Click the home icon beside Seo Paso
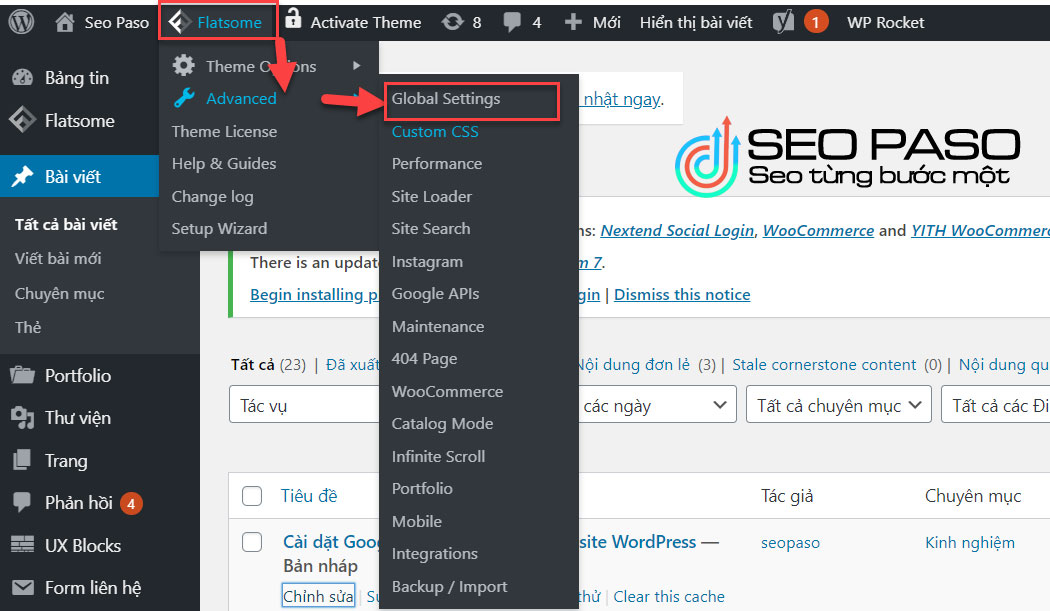Image resolution: width=1050 pixels, height=611 pixels. click(x=65, y=22)
